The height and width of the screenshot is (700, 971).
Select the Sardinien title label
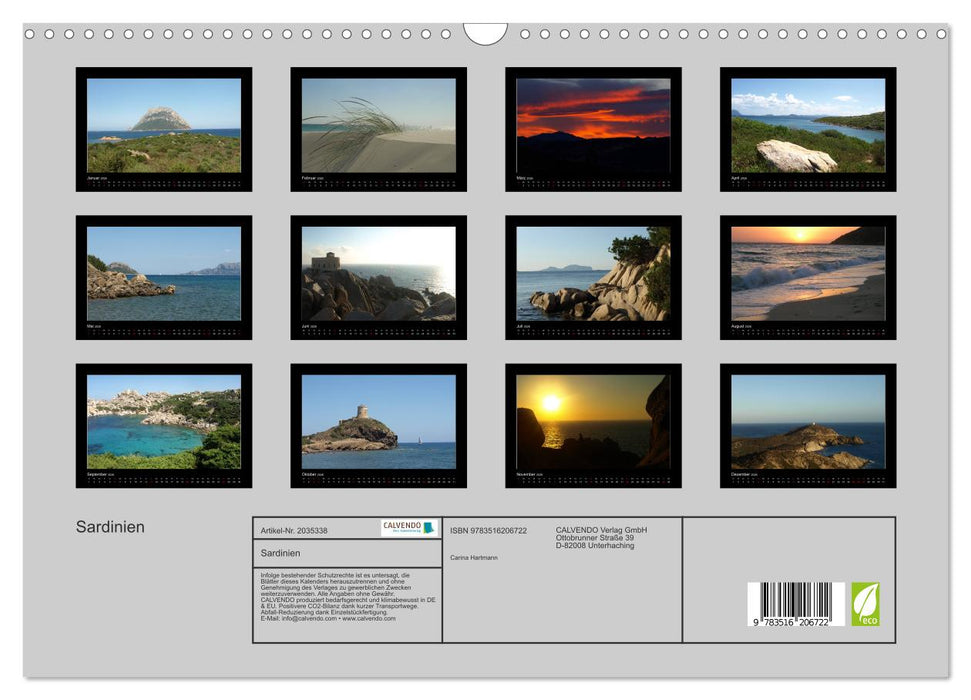point(112,525)
